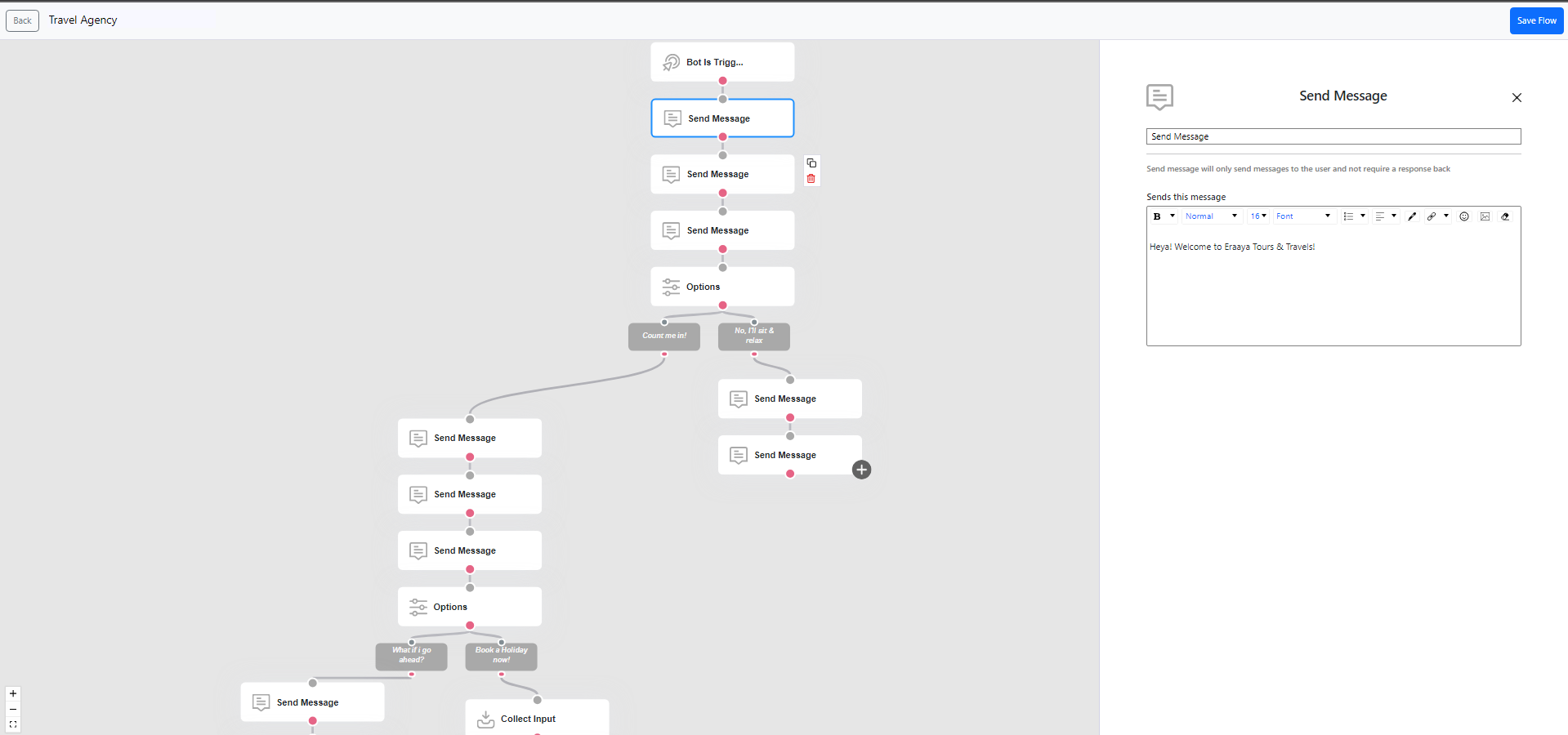Select the Bold formatting icon

[1157, 216]
